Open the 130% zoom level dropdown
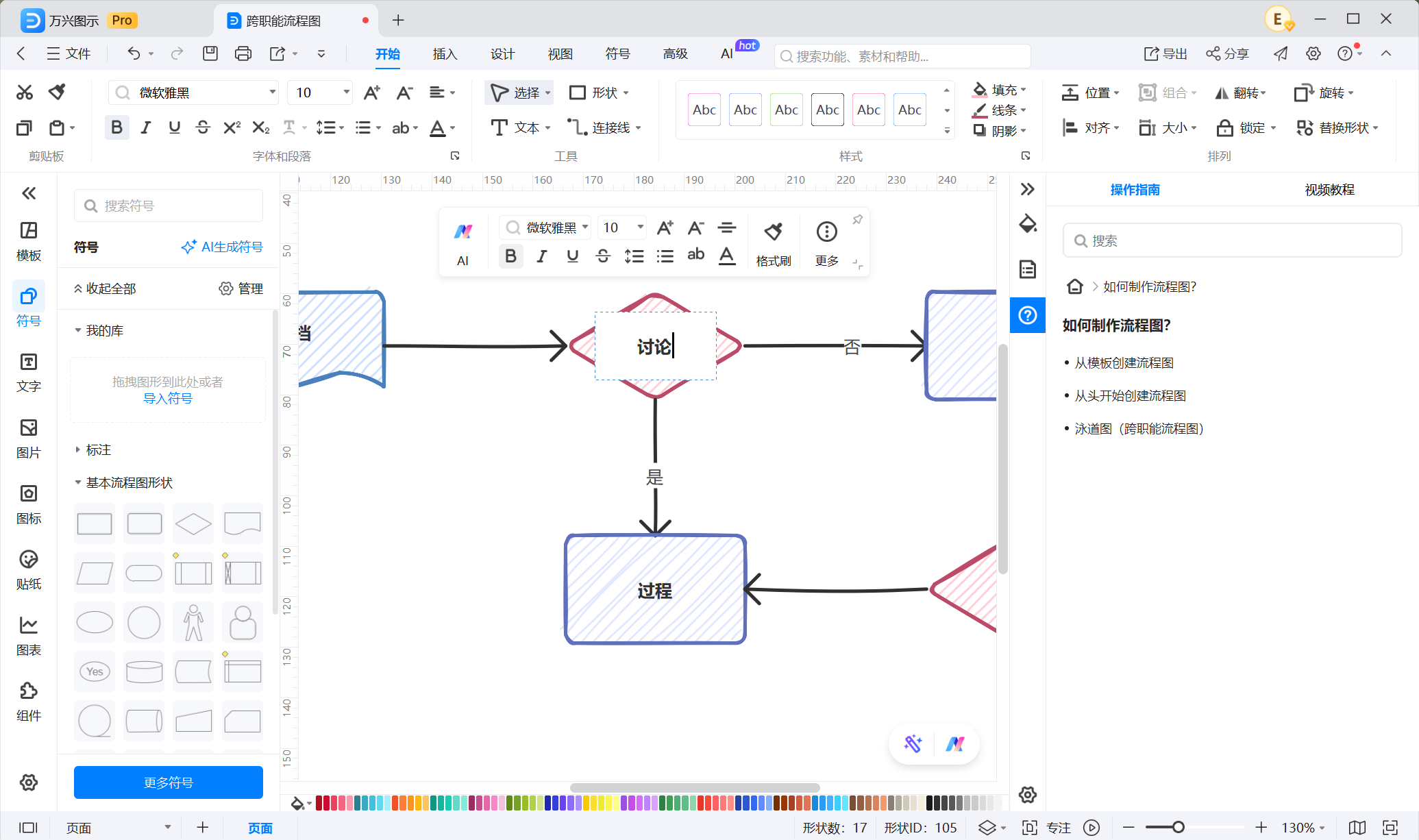Image resolution: width=1419 pixels, height=840 pixels. click(1304, 828)
